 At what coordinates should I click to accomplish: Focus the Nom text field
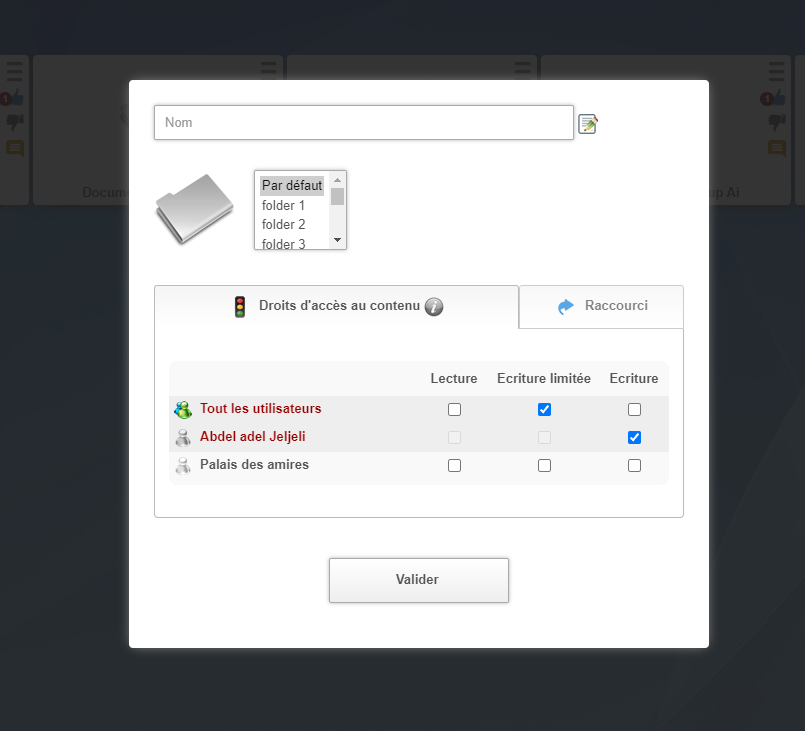click(364, 123)
